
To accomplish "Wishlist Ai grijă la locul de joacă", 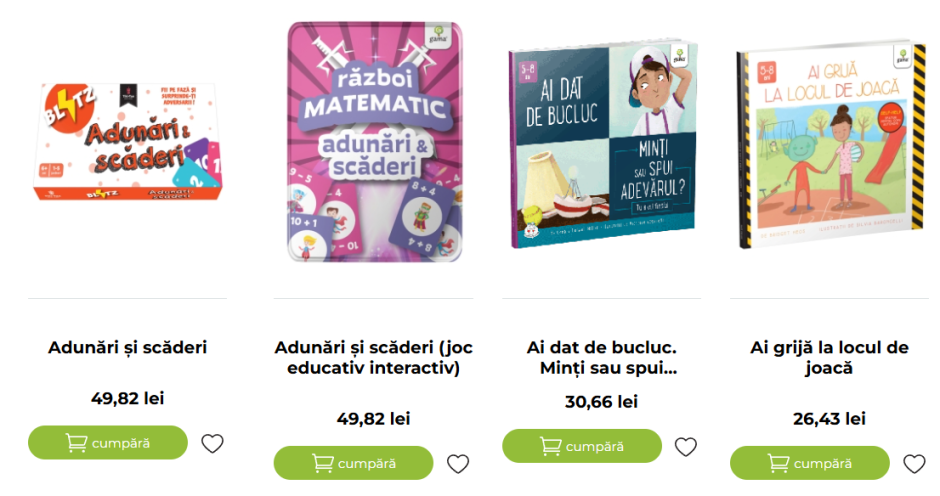I will pyautogui.click(x=914, y=464).
